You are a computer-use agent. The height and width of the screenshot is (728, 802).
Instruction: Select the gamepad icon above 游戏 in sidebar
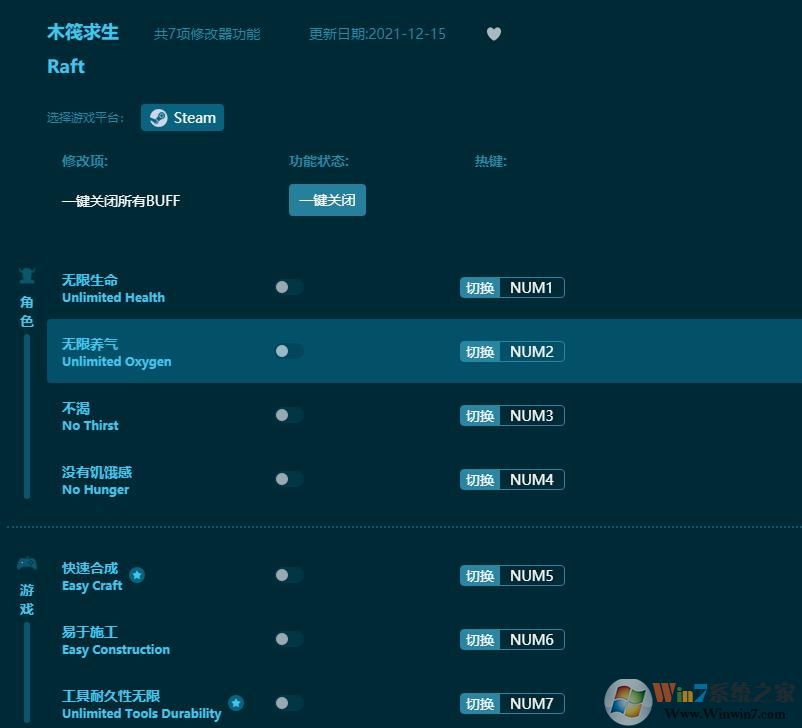coord(27,563)
